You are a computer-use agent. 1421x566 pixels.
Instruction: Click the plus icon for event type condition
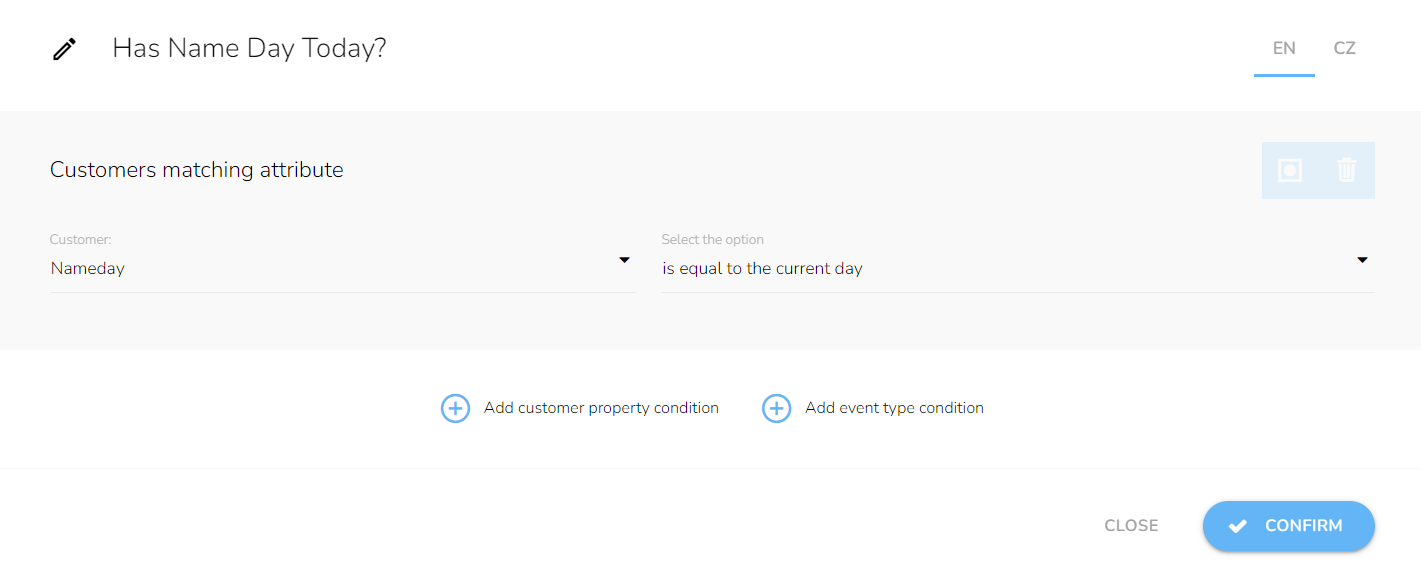(776, 408)
